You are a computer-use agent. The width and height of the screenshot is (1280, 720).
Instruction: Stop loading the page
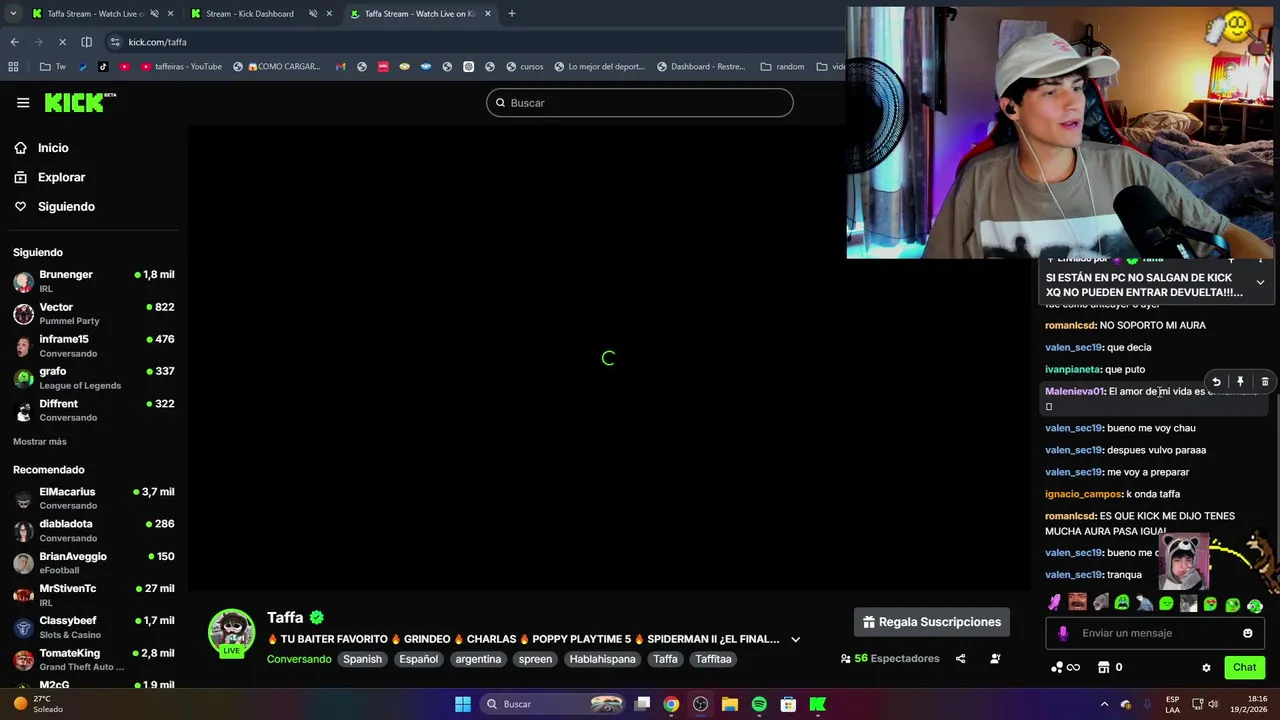[61, 42]
